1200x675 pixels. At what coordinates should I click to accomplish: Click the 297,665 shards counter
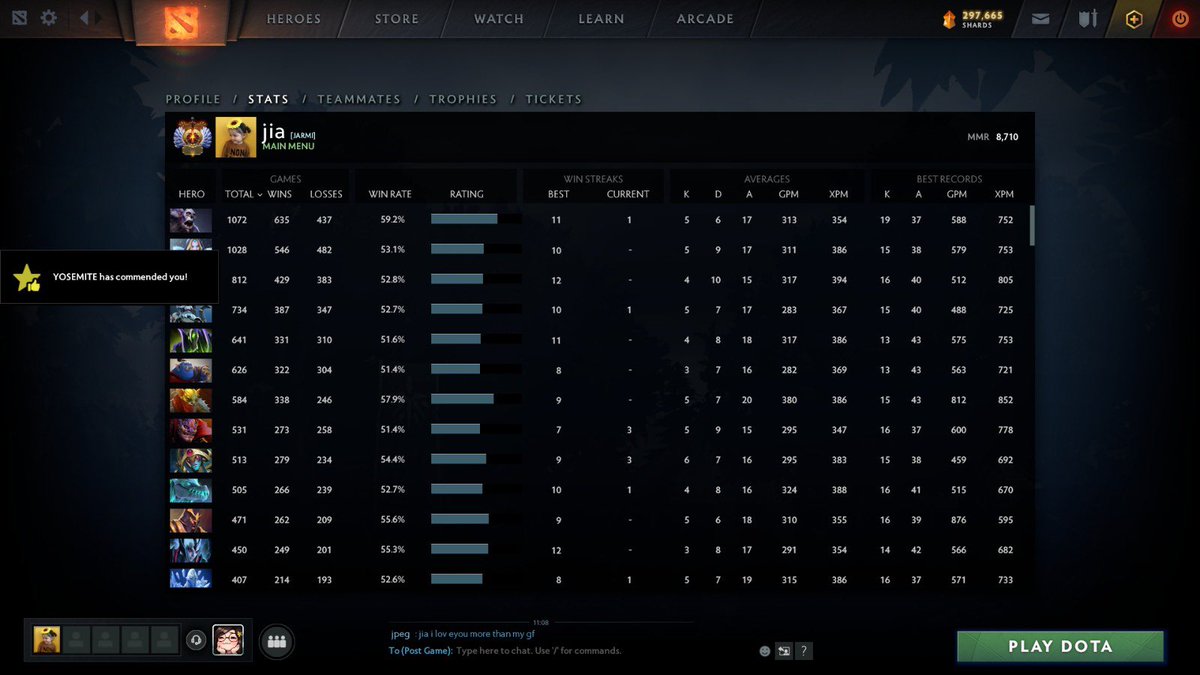pyautogui.click(x=973, y=19)
